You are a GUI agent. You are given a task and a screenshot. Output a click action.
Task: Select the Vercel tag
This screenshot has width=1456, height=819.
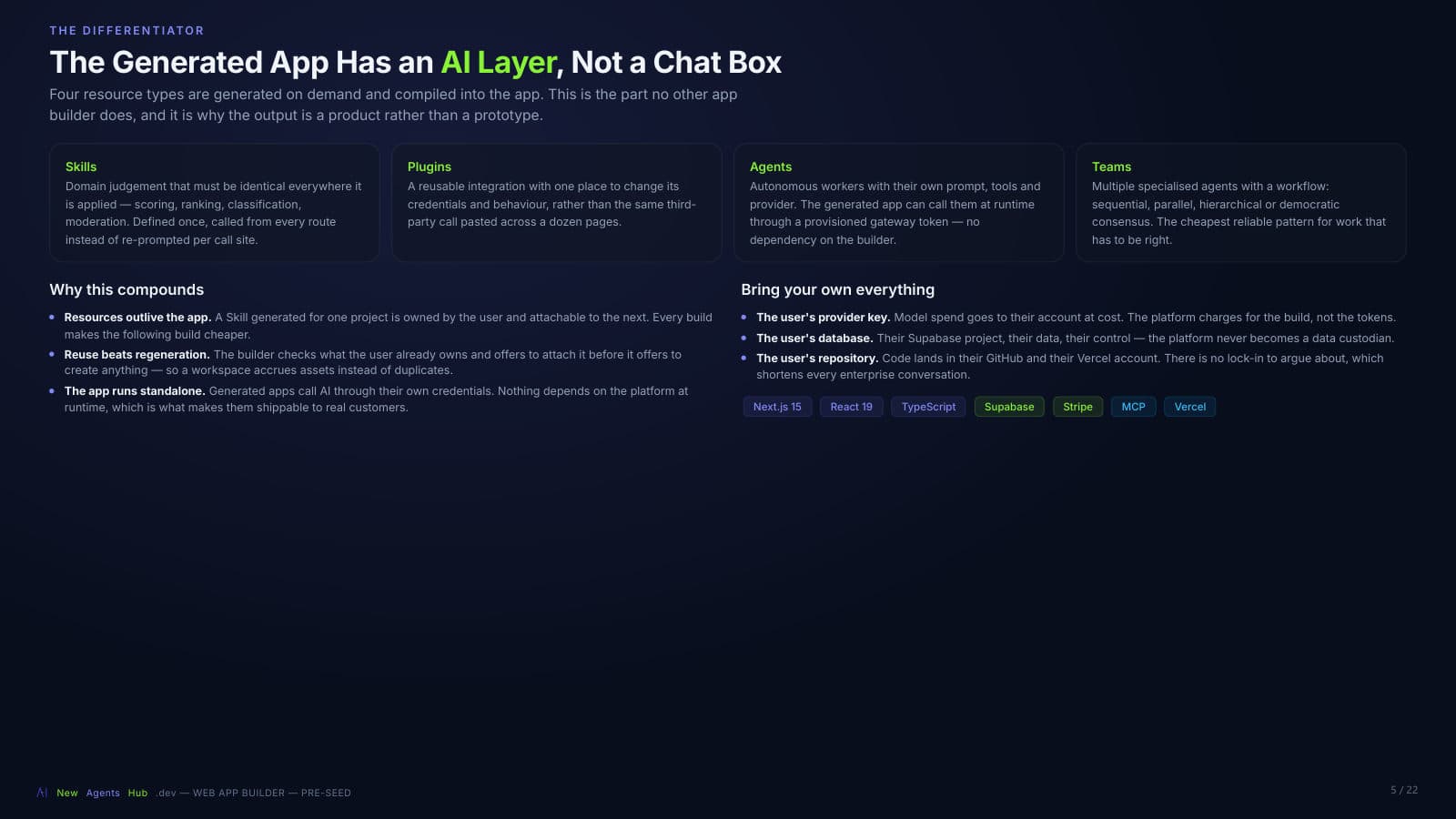[1189, 407]
